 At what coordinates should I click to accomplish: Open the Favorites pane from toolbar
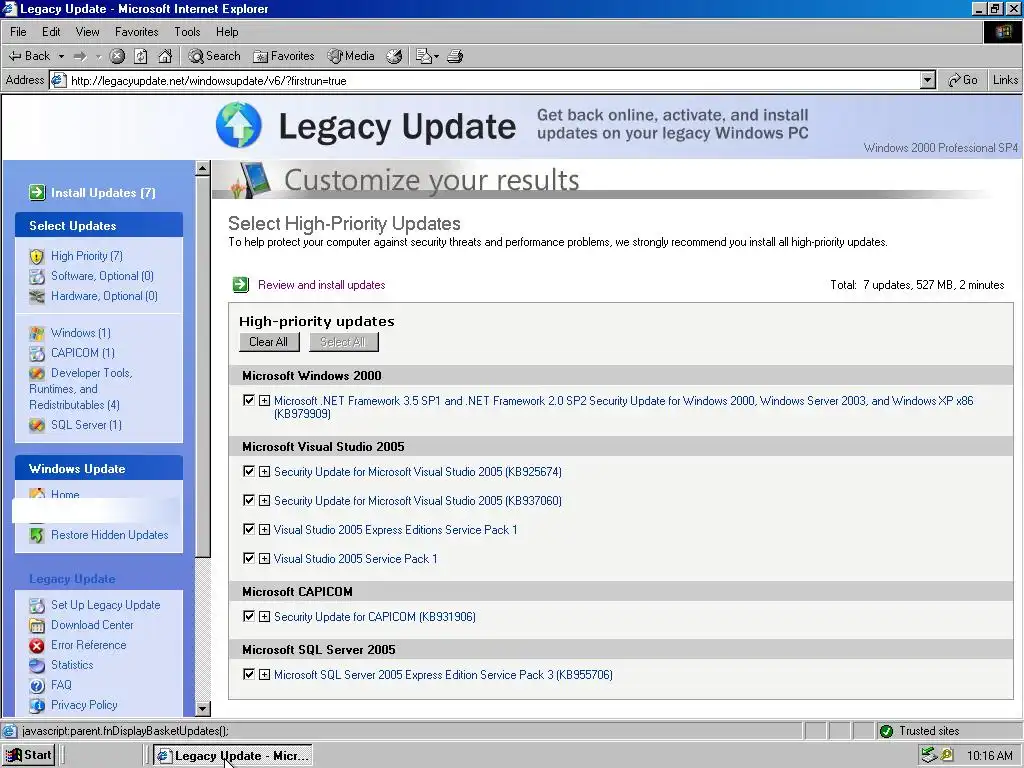coord(284,56)
